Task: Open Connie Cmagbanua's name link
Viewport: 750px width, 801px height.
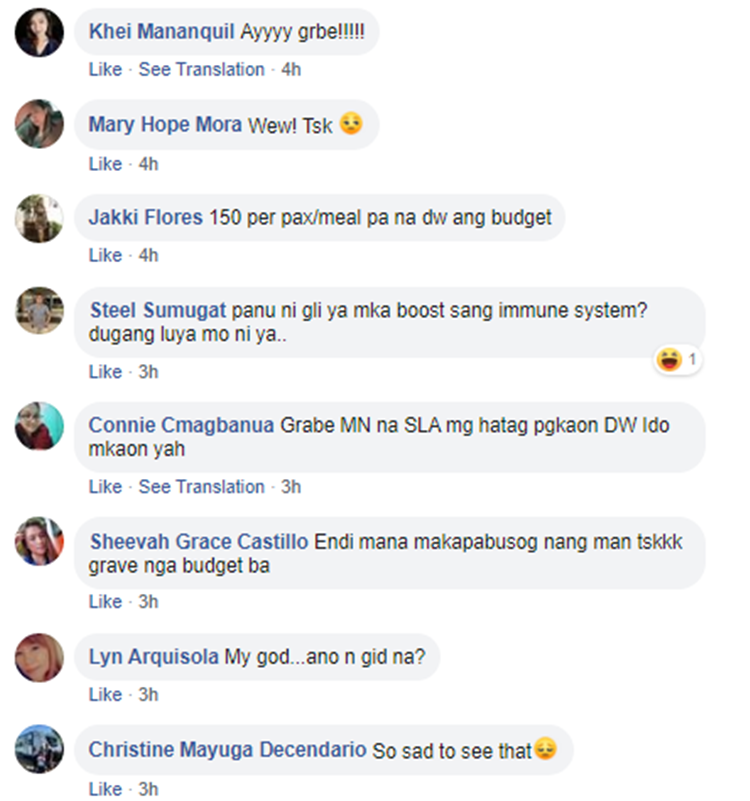Action: click(181, 425)
